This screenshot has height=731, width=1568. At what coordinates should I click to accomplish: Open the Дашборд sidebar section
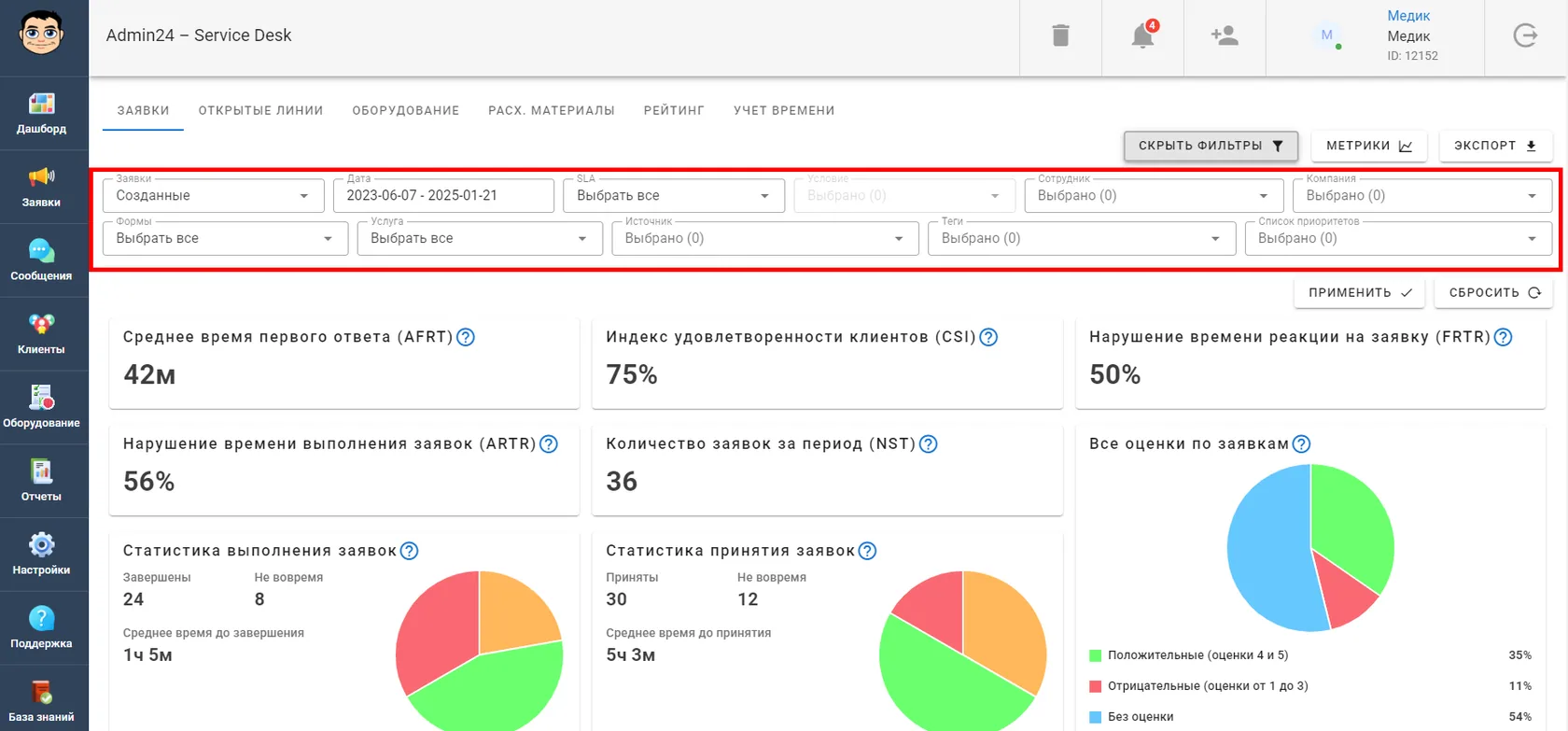43,113
